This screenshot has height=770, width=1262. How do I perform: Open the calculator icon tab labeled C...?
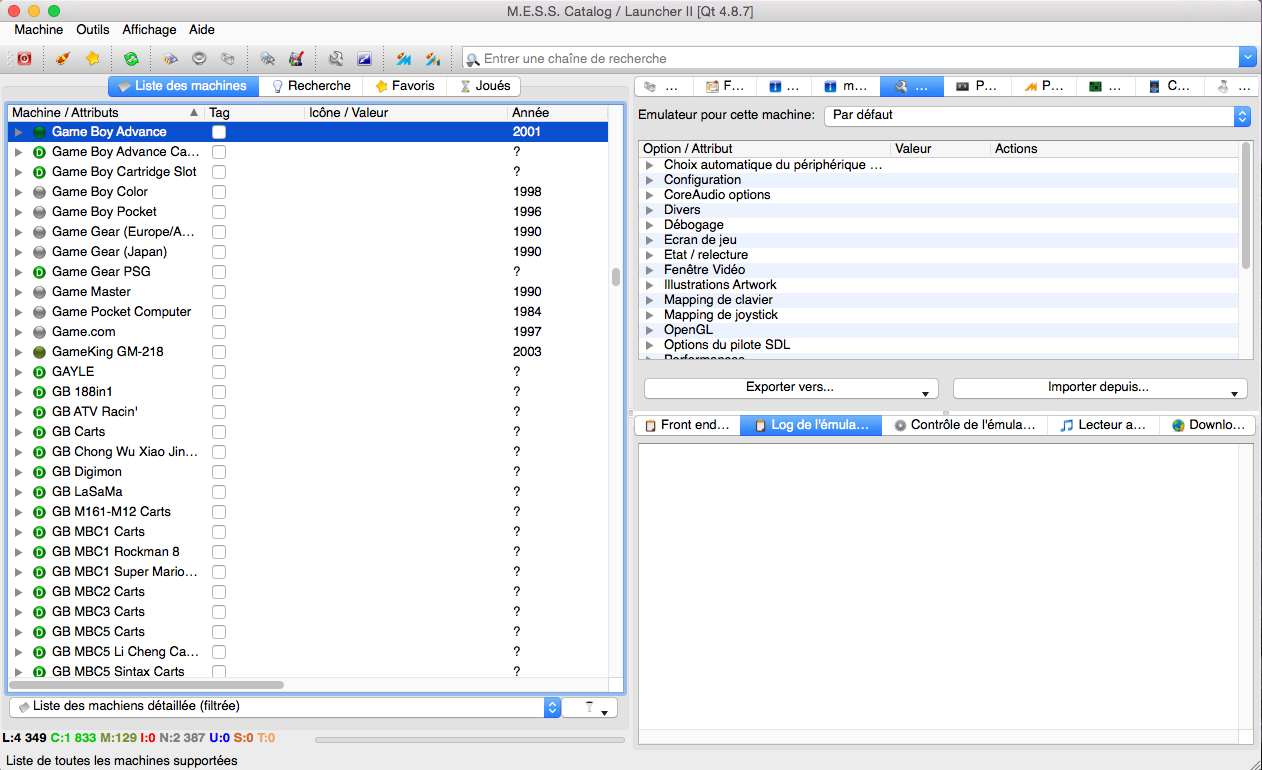pos(1170,87)
